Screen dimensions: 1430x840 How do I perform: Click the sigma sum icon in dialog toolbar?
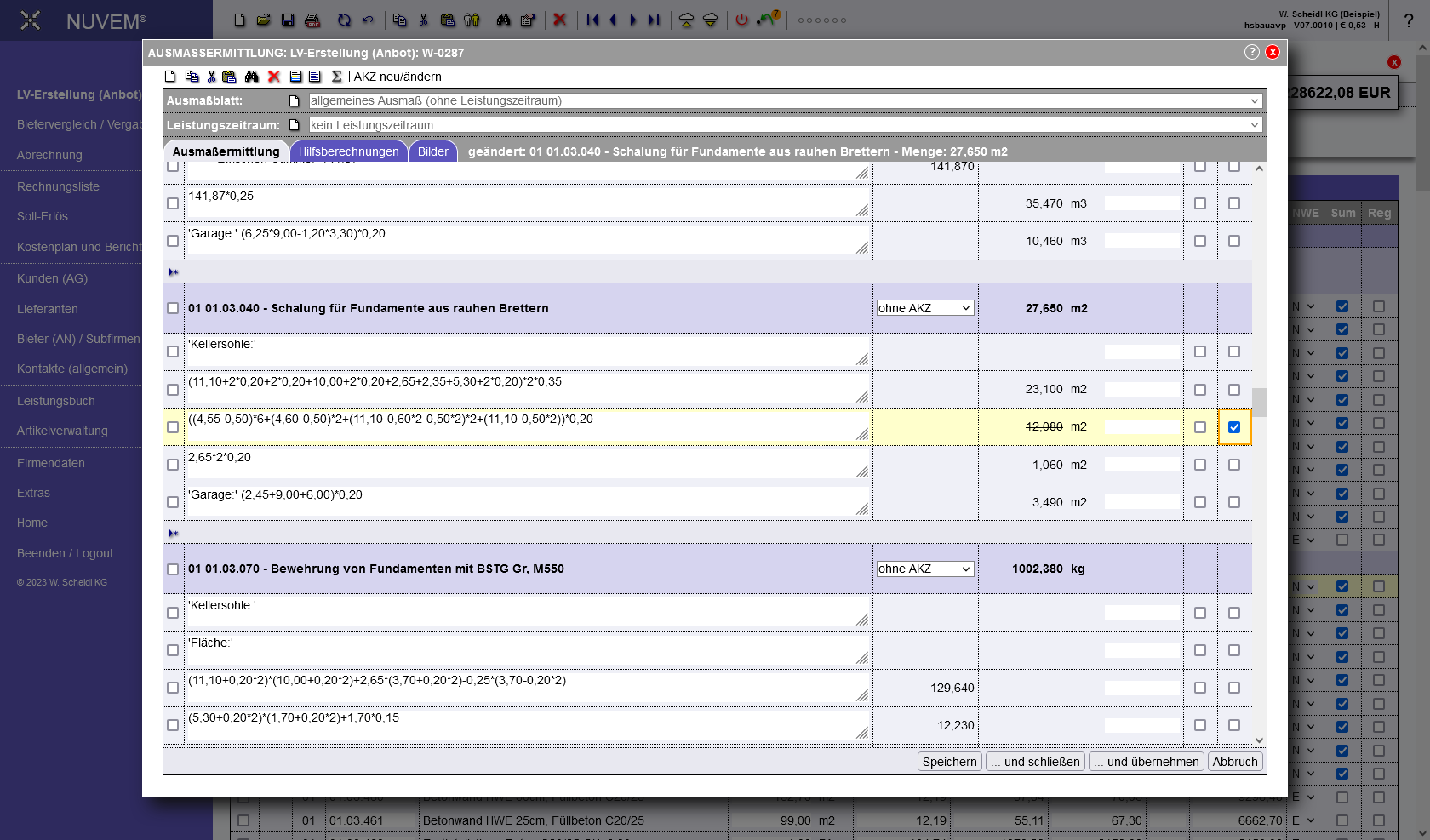[337, 77]
